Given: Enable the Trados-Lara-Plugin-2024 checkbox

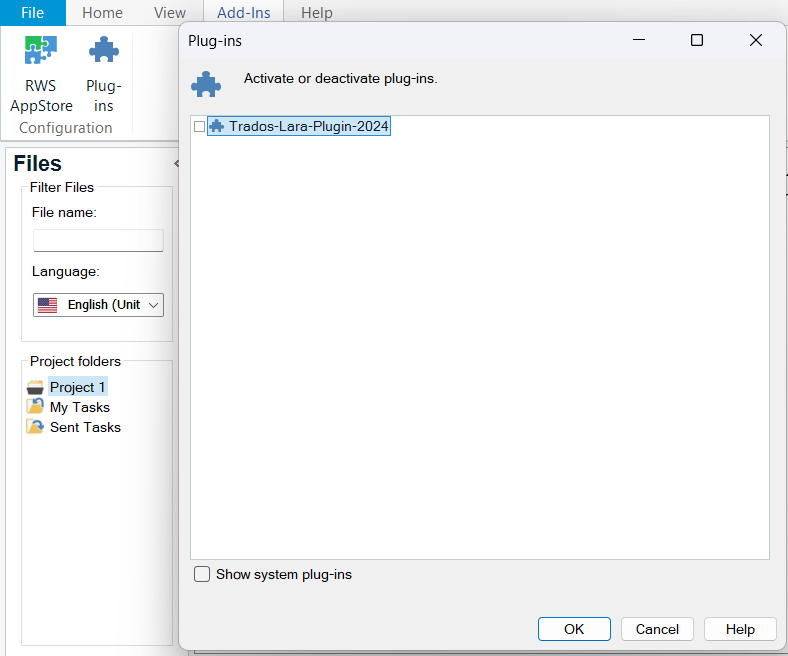Looking at the screenshot, I should [200, 127].
